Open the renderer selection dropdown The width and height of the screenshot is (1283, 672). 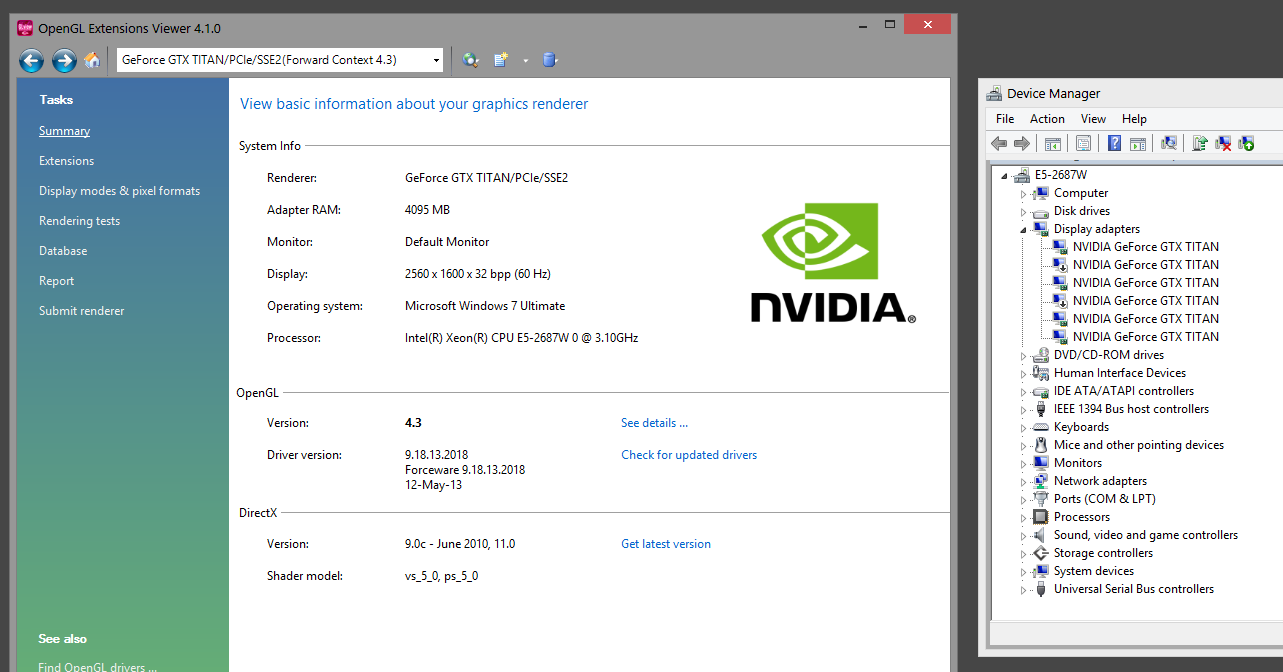pos(436,61)
